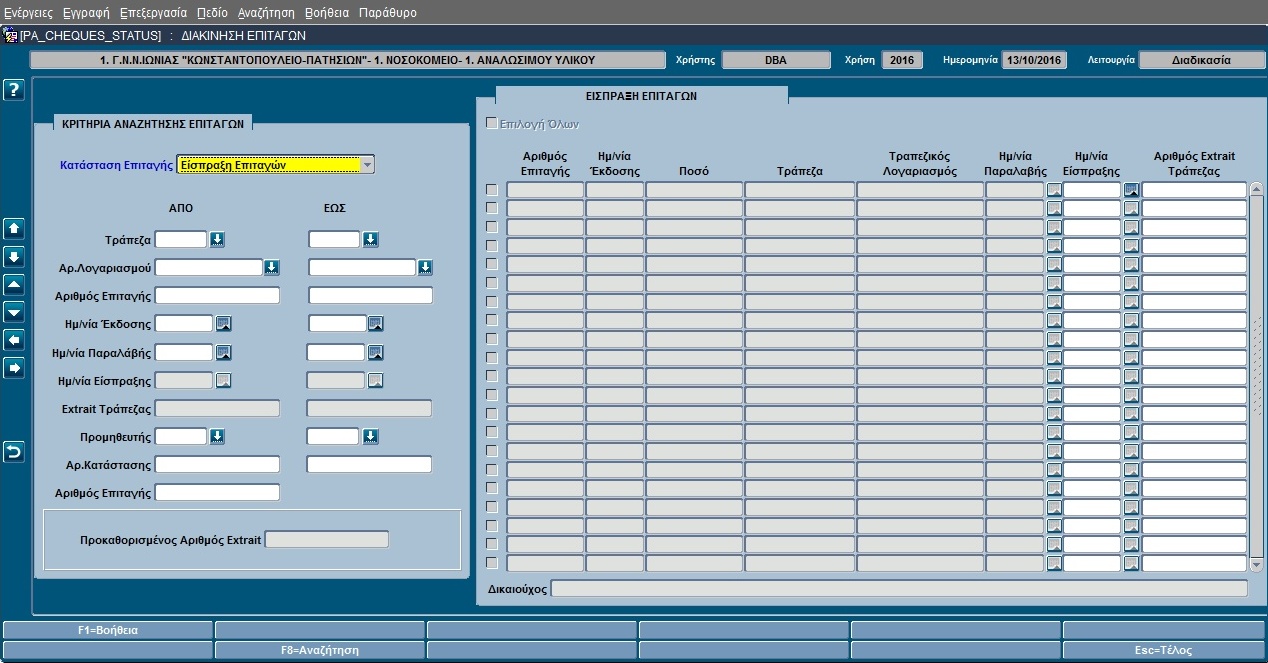1268x663 pixels.
Task: Click the right arrow sidebar icon
Action: (14, 368)
